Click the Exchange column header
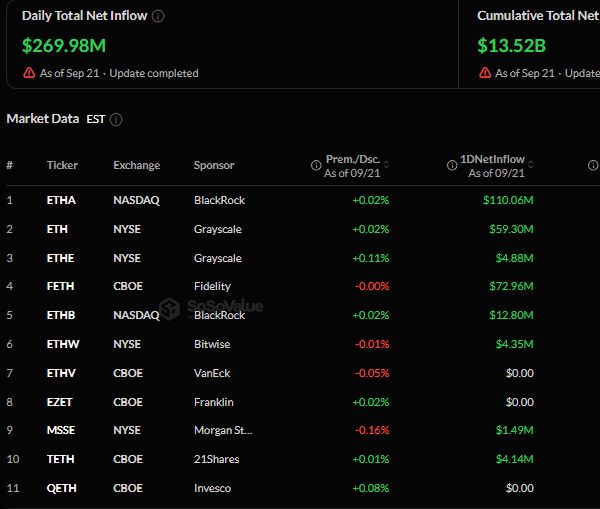600x509 pixels. (x=137, y=165)
